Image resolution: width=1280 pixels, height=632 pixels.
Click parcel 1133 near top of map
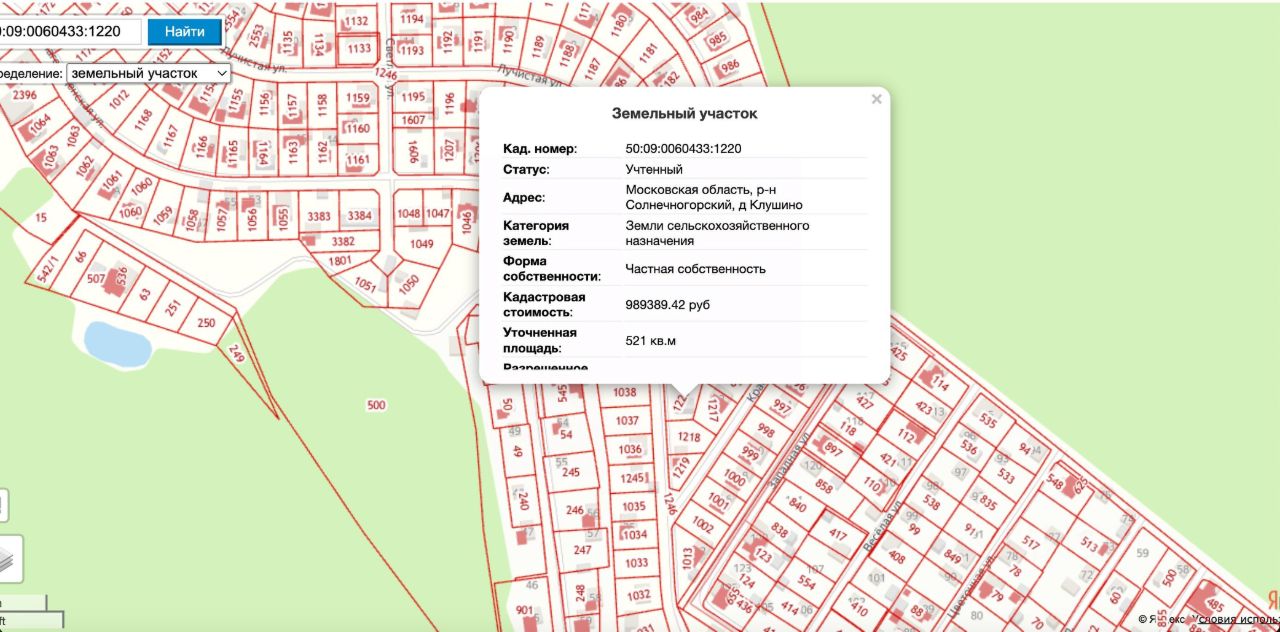pos(358,48)
